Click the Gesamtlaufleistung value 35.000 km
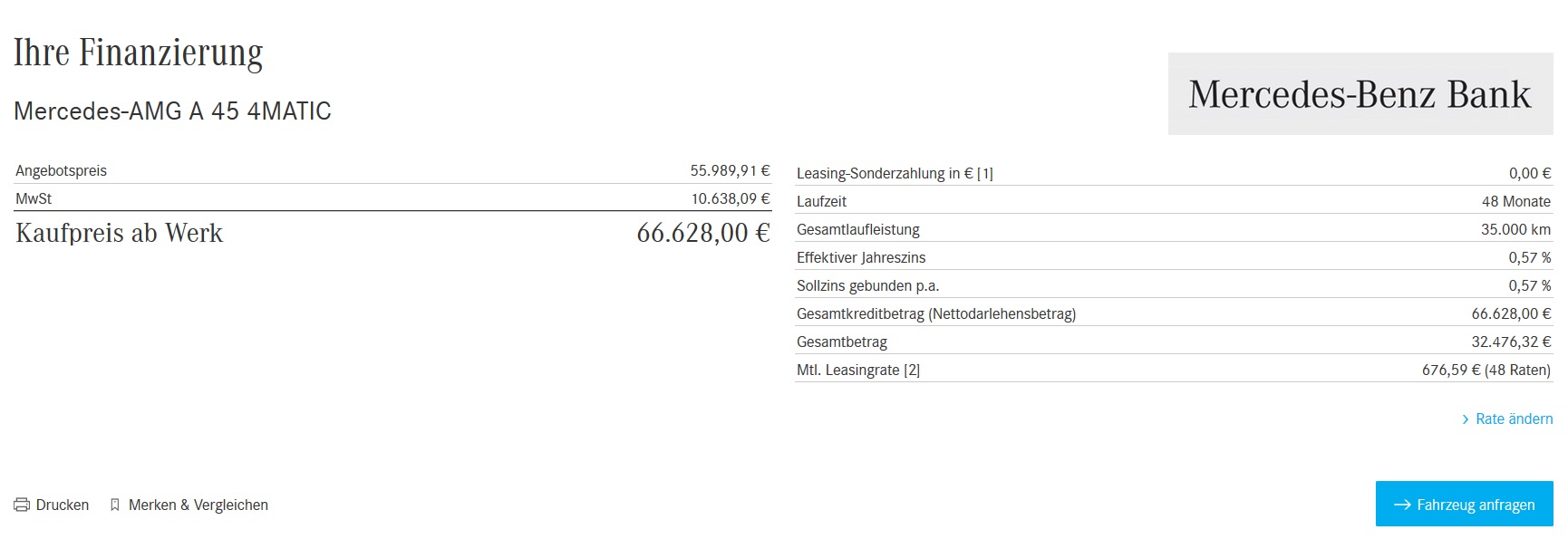1568x539 pixels. pos(1515,230)
